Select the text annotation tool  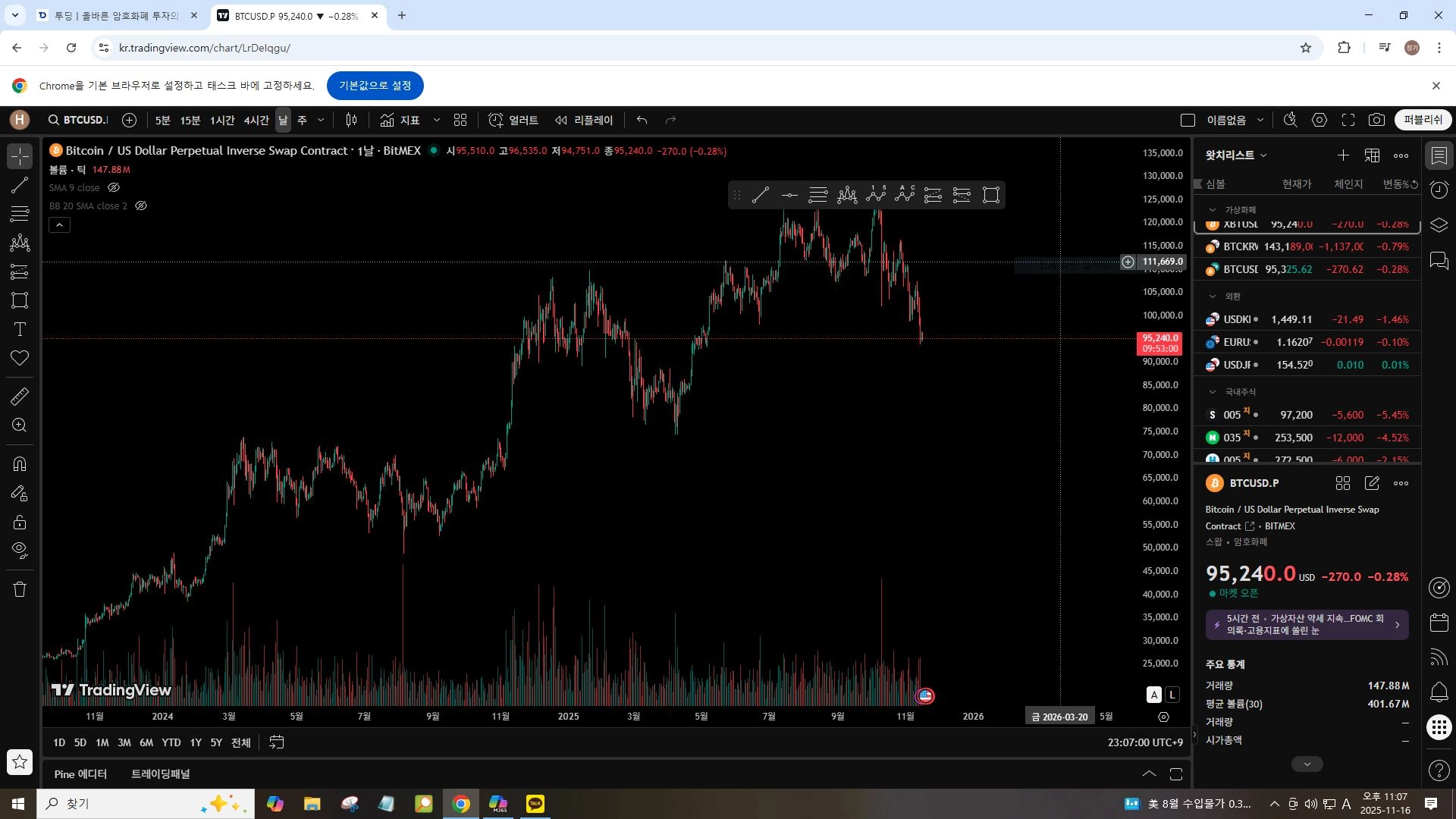point(20,329)
